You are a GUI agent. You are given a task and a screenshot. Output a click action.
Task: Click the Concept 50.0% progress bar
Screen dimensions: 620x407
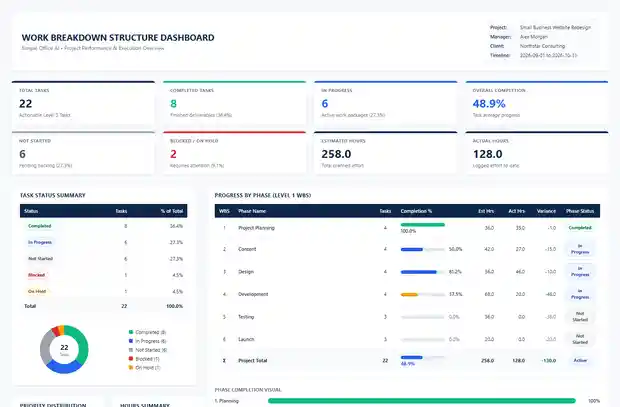click(x=423, y=250)
